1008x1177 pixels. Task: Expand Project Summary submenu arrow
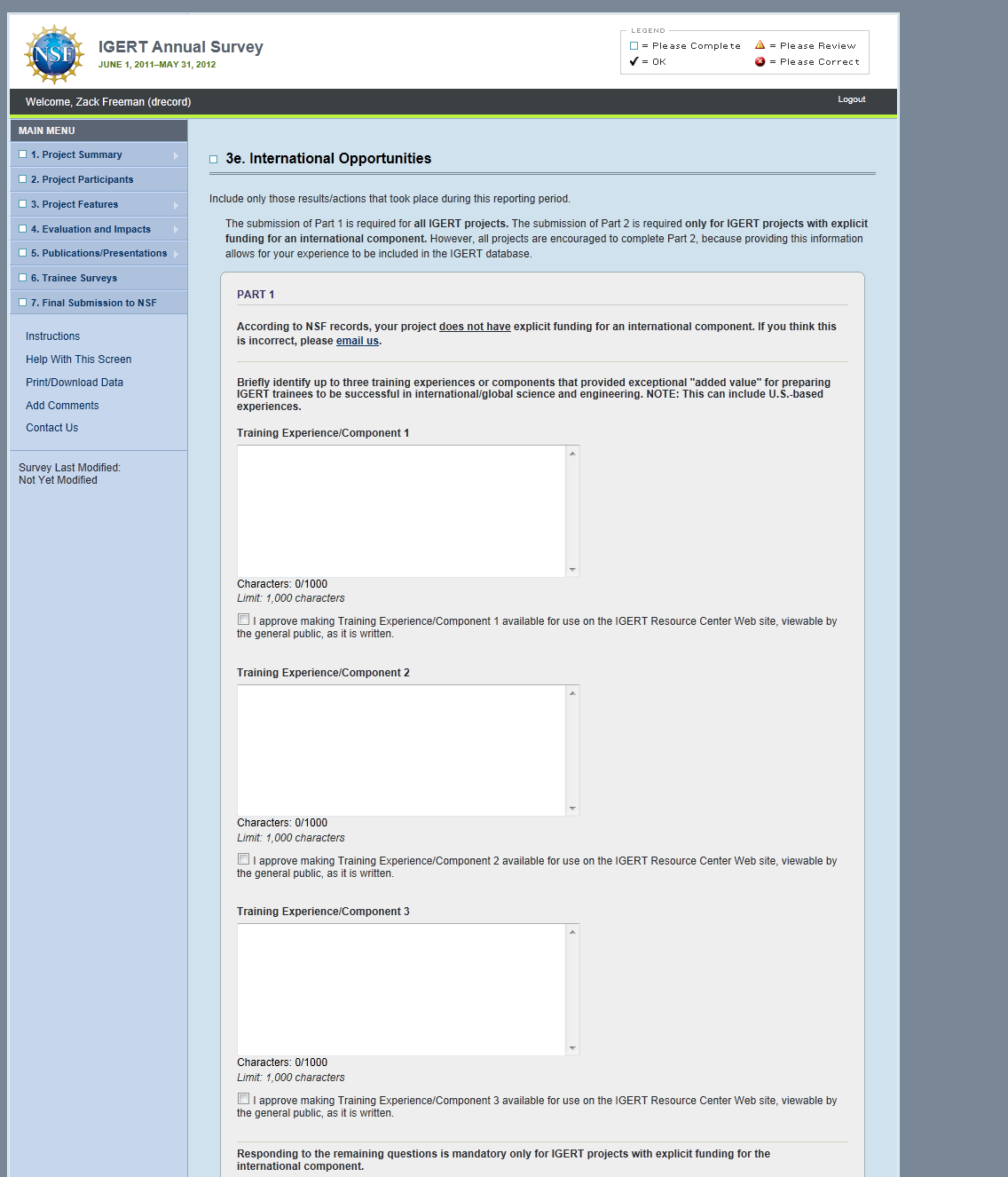click(x=176, y=155)
